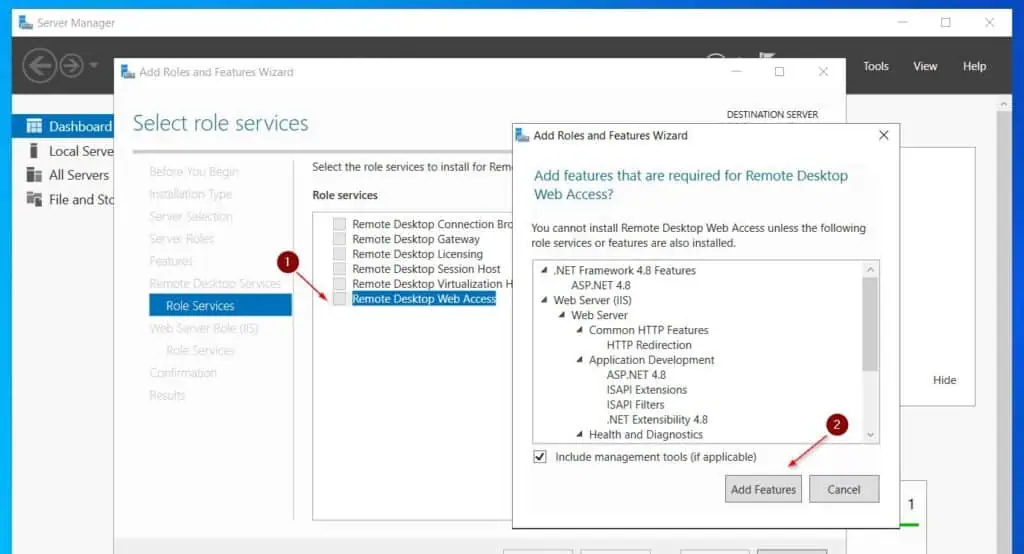Select .NET Extensibility 4.8 item
The width and height of the screenshot is (1024, 554).
(x=657, y=420)
